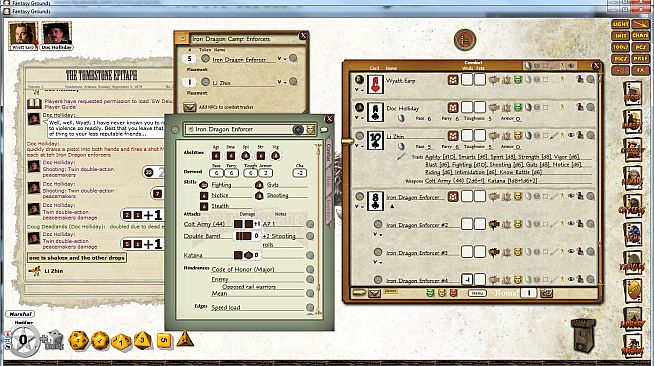Open the PICS sidebar button
Viewport: 654px width, 366px height.
click(x=620, y=59)
